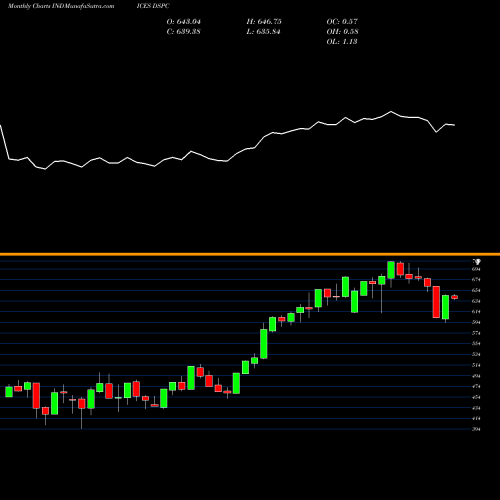Image resolution: width=500 pixels, height=500 pixels.
Task: Click the 694 price axis label
Action: [476, 269]
